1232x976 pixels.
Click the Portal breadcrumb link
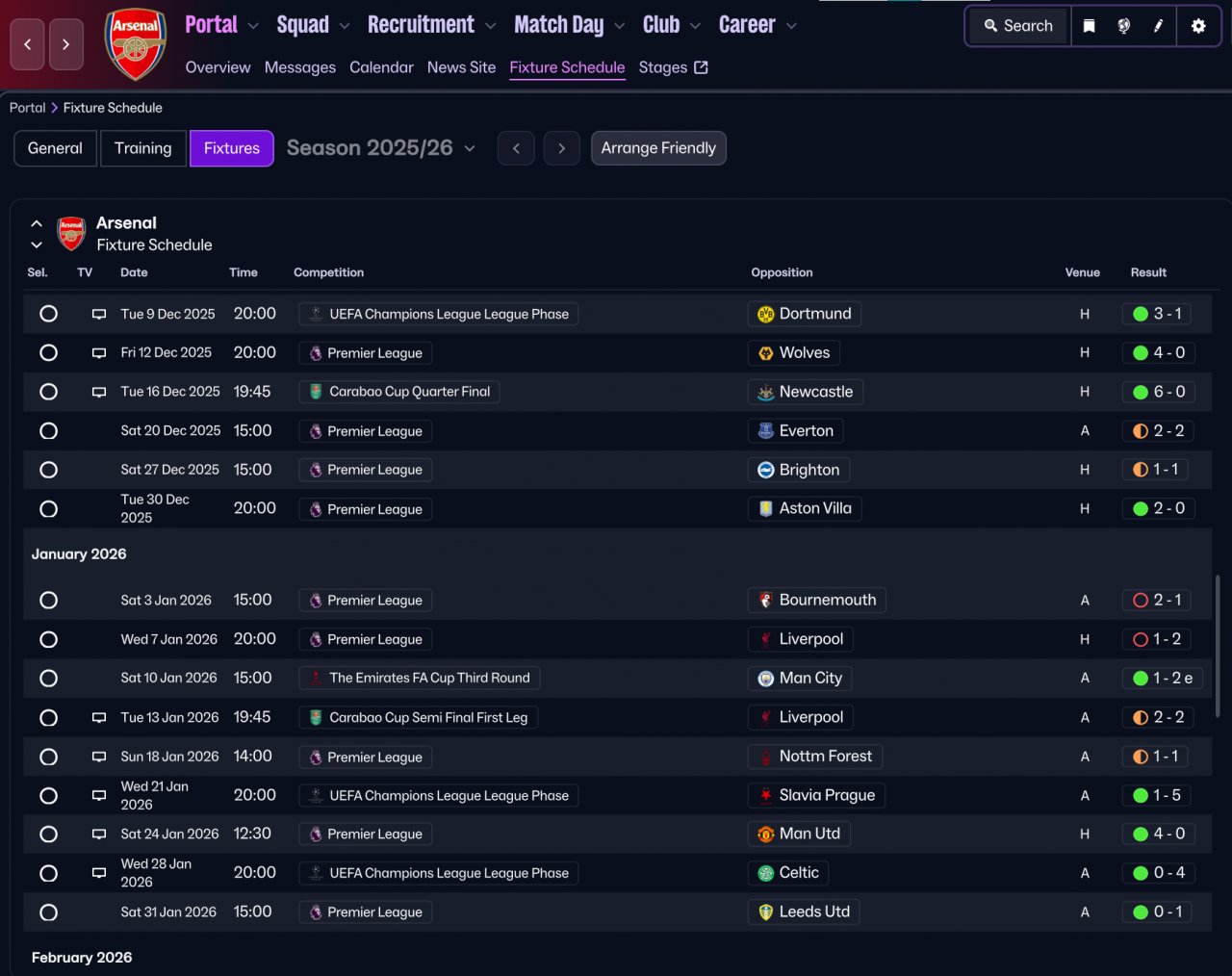[27, 108]
